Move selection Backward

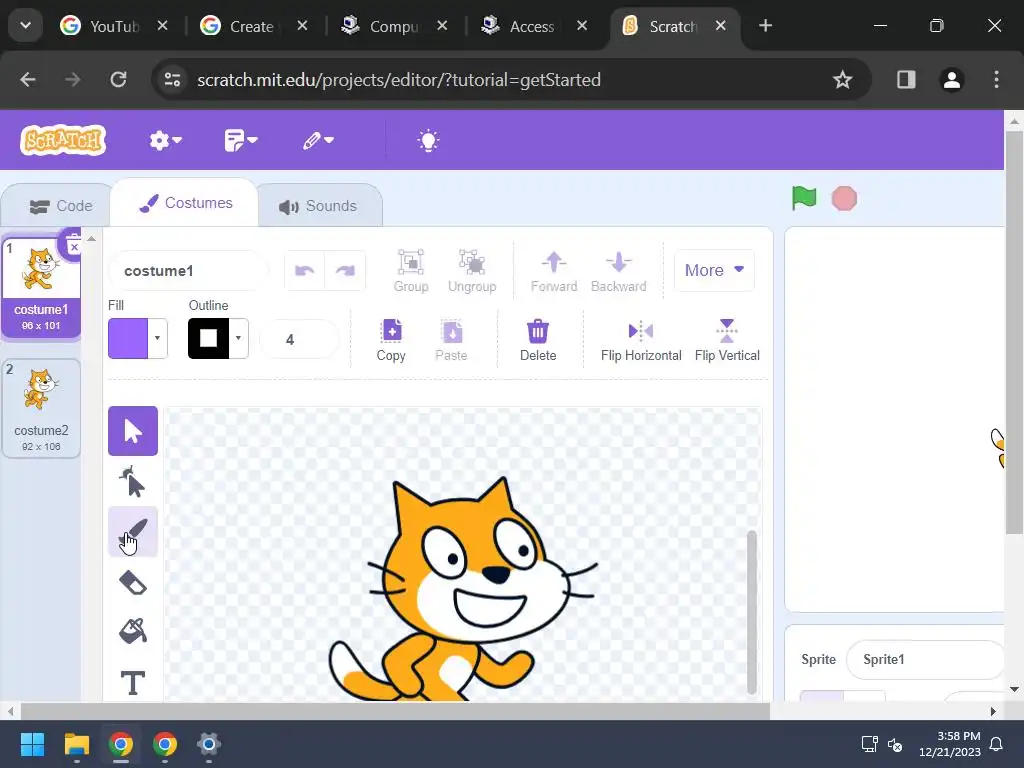tap(618, 271)
